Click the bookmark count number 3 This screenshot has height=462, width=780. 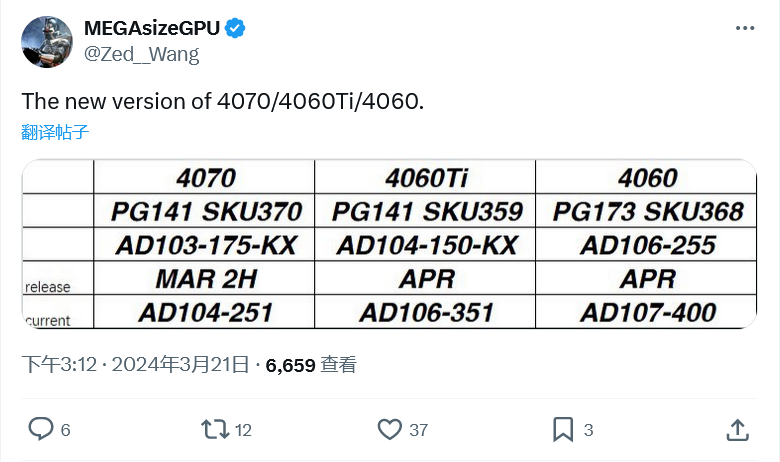point(589,430)
